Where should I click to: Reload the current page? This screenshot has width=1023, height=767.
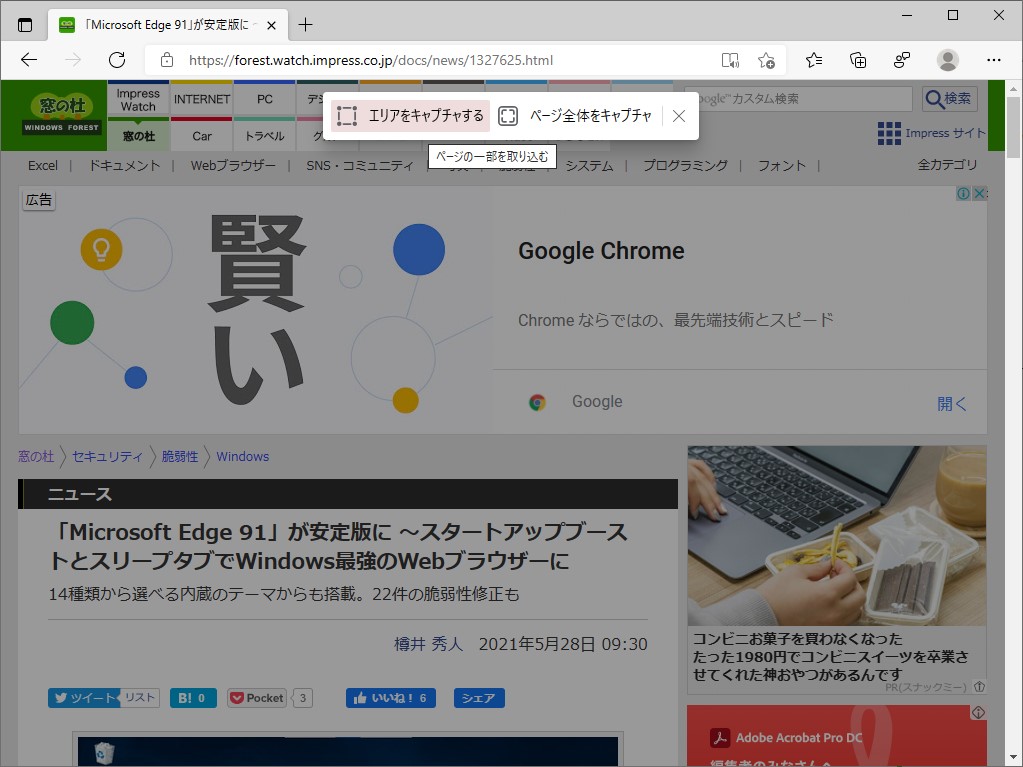[x=117, y=60]
